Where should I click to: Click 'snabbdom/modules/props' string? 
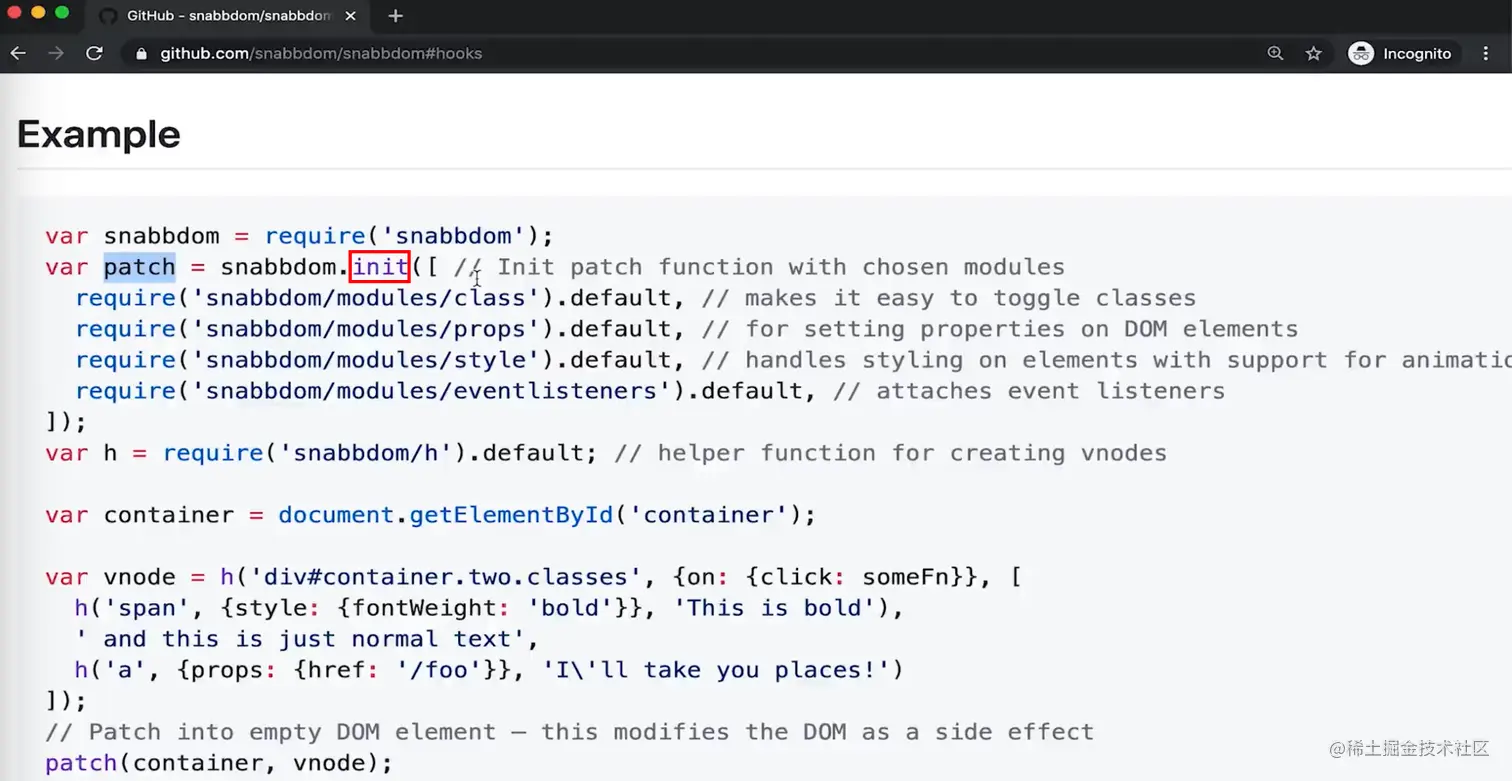point(365,329)
